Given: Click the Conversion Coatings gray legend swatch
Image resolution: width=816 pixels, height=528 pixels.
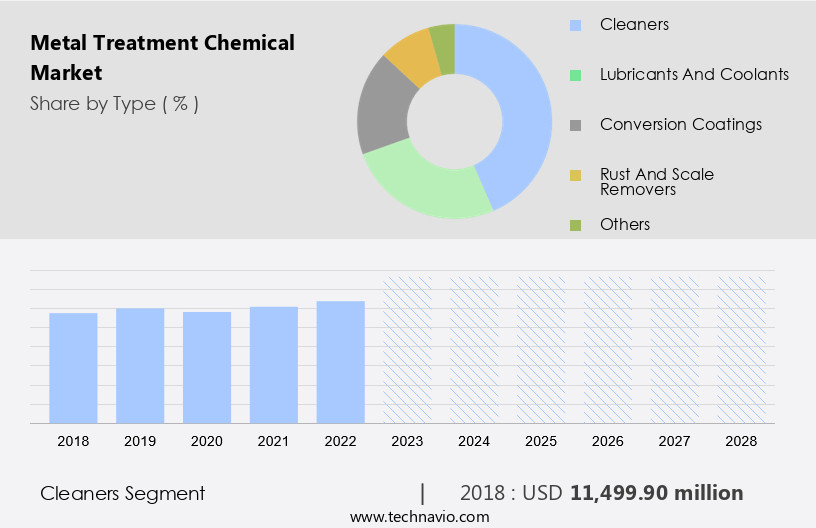Looking at the screenshot, I should tap(575, 125).
